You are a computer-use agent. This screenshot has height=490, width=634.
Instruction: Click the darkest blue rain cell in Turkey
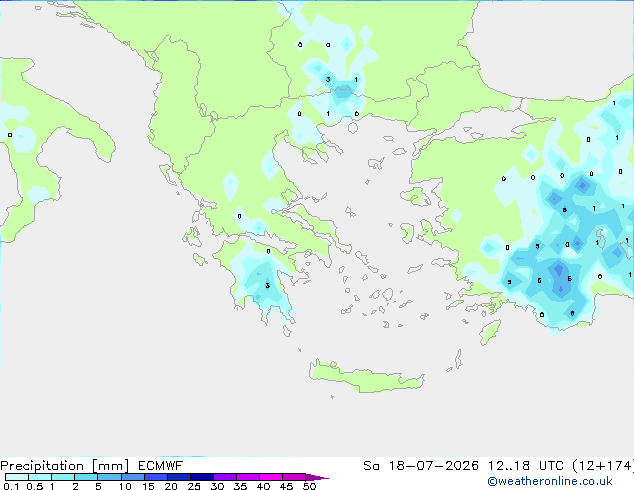click(559, 270)
